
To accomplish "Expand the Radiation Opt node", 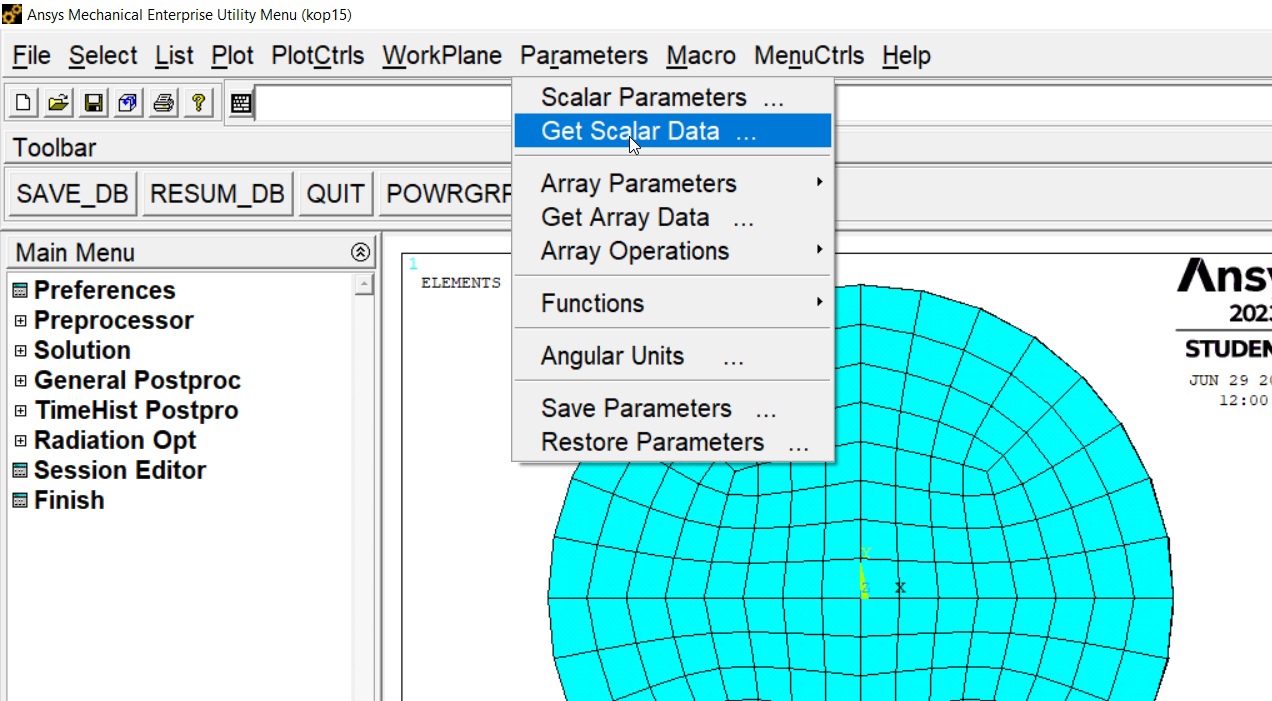I will [x=20, y=441].
